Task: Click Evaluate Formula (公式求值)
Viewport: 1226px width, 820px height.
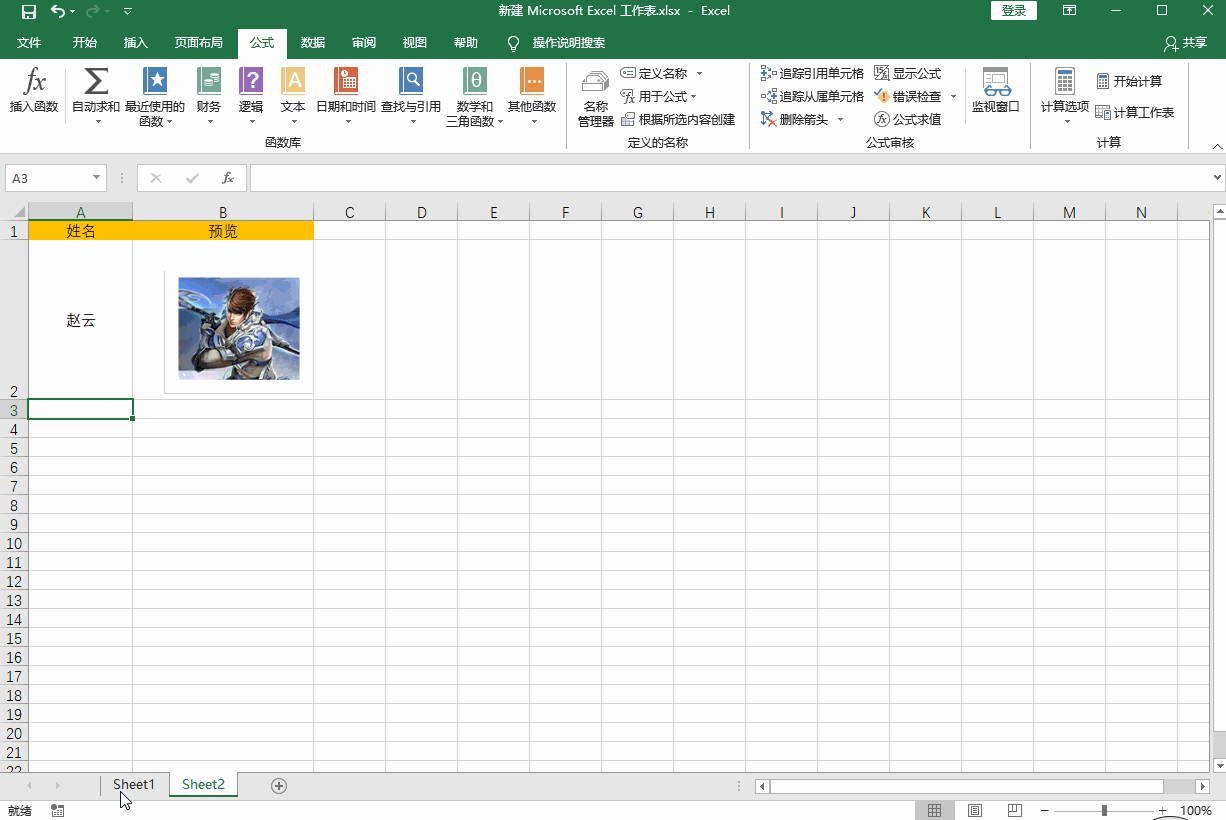Action: click(908, 119)
